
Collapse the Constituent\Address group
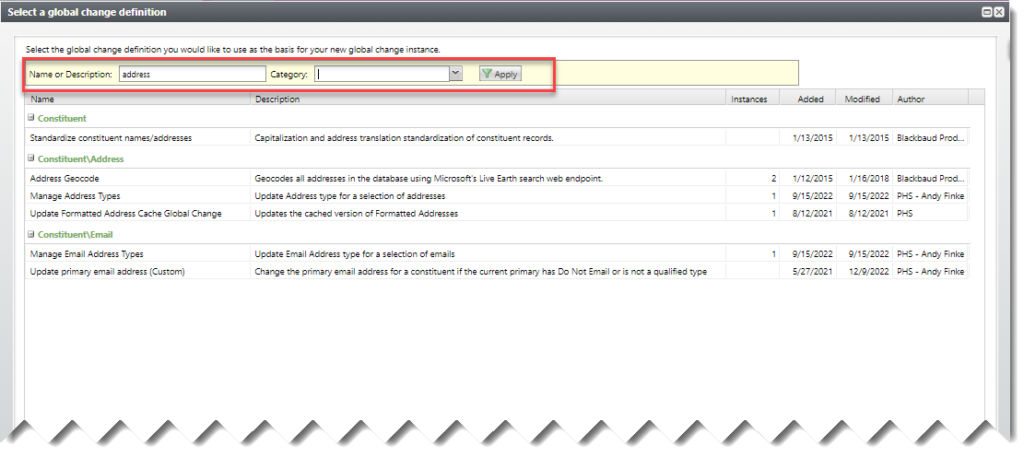coord(31,158)
